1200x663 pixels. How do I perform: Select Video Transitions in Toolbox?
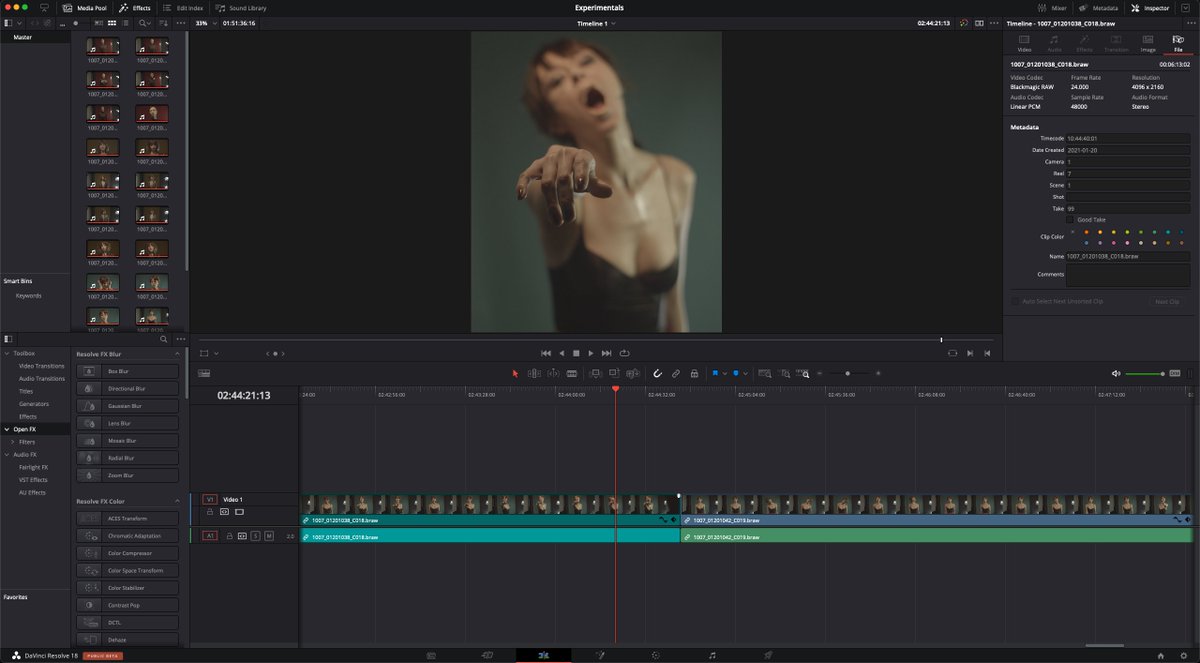pyautogui.click(x=42, y=366)
